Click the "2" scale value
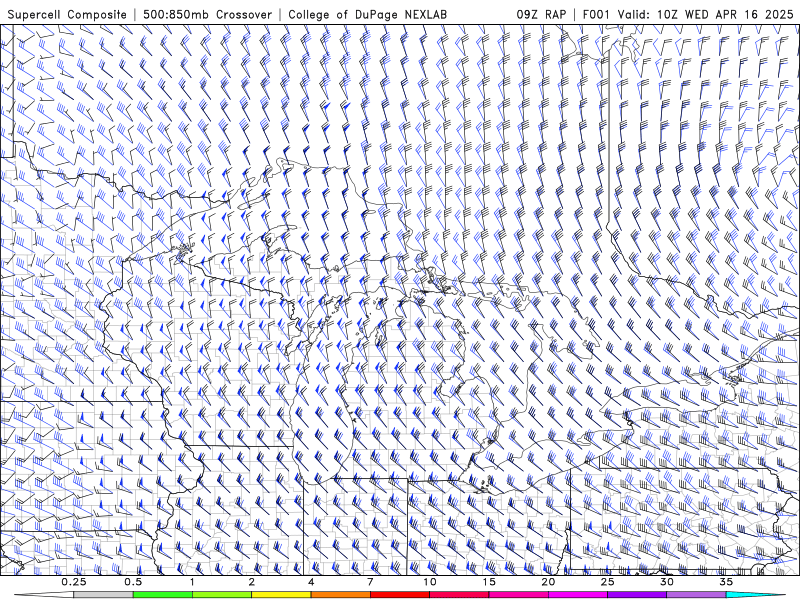The width and height of the screenshot is (800, 600). click(x=252, y=582)
